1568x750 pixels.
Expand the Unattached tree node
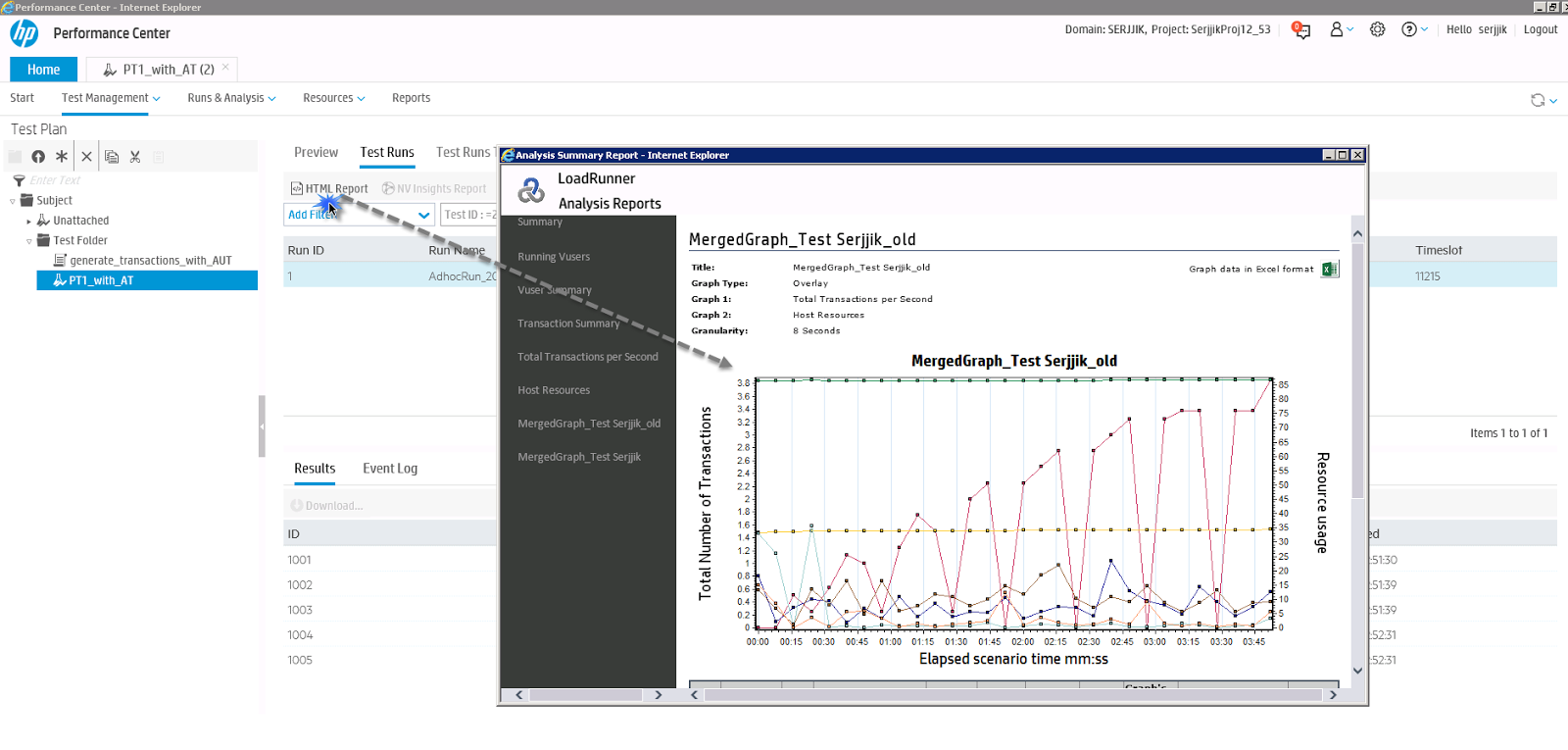[28, 222]
